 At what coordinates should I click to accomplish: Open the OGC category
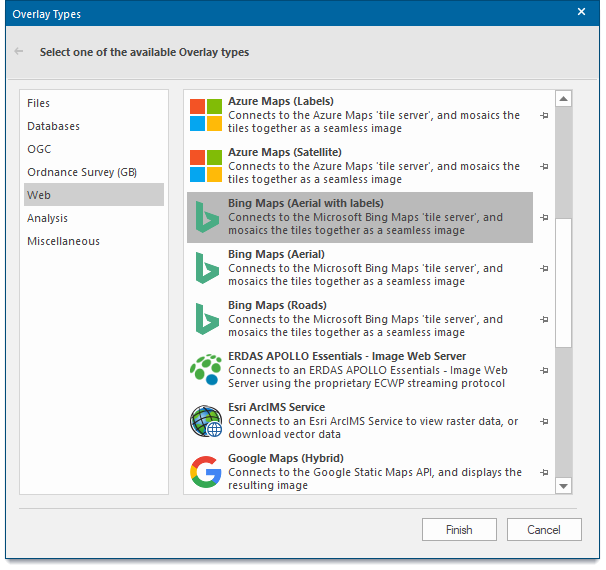(94, 149)
